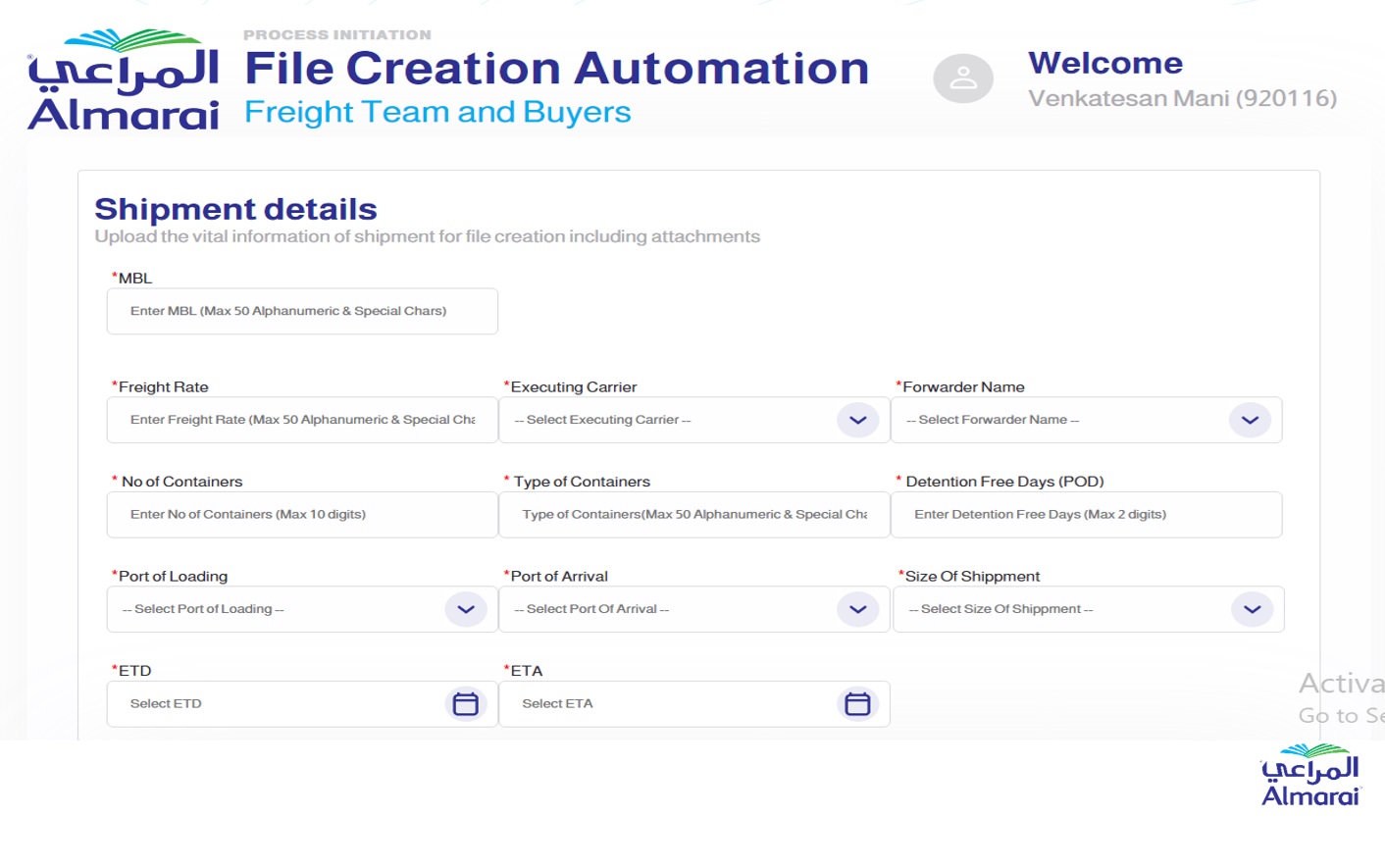1385x868 pixels.
Task: Focus the MBL input field
Action: [x=302, y=311]
